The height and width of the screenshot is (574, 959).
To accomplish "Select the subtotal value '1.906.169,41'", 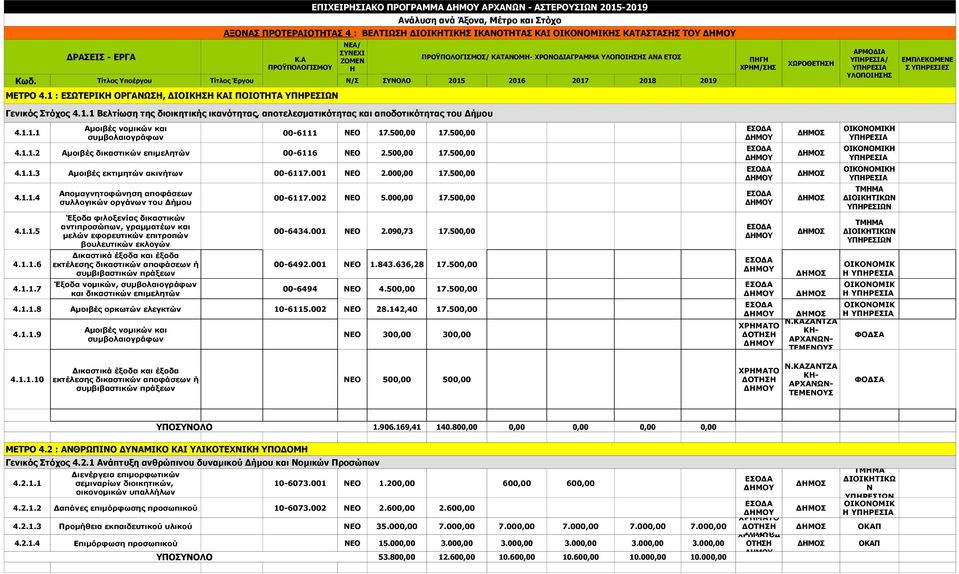I will pyautogui.click(x=397, y=427).
